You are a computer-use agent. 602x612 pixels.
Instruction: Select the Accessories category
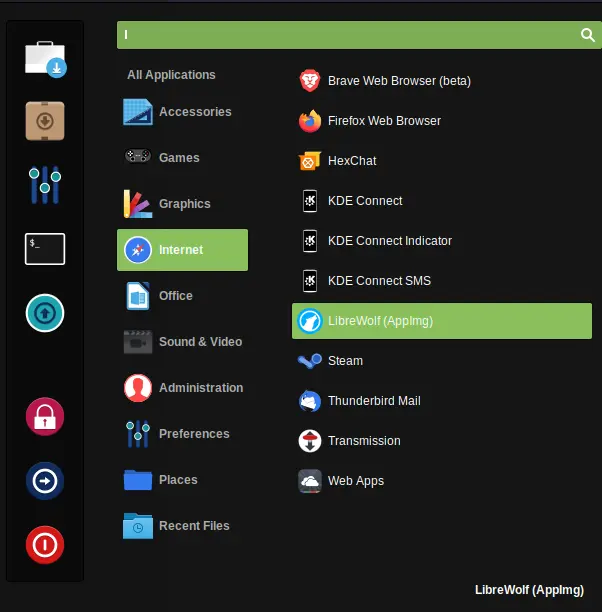point(182,112)
